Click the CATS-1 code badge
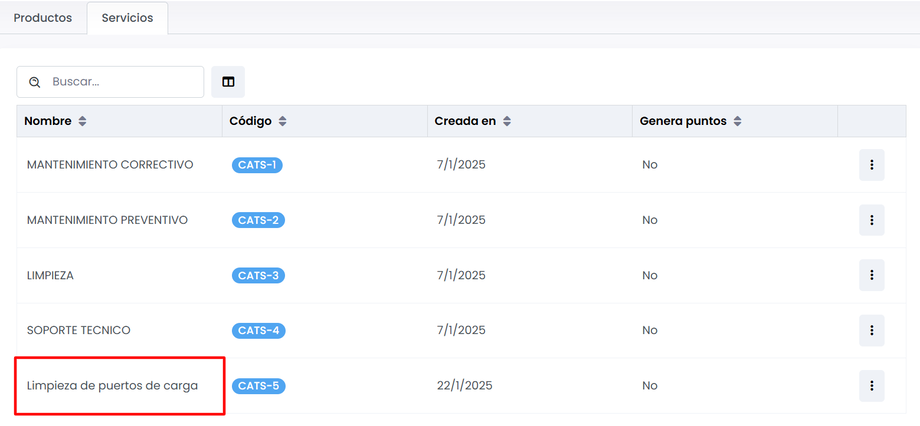The image size is (920, 426). click(257, 165)
